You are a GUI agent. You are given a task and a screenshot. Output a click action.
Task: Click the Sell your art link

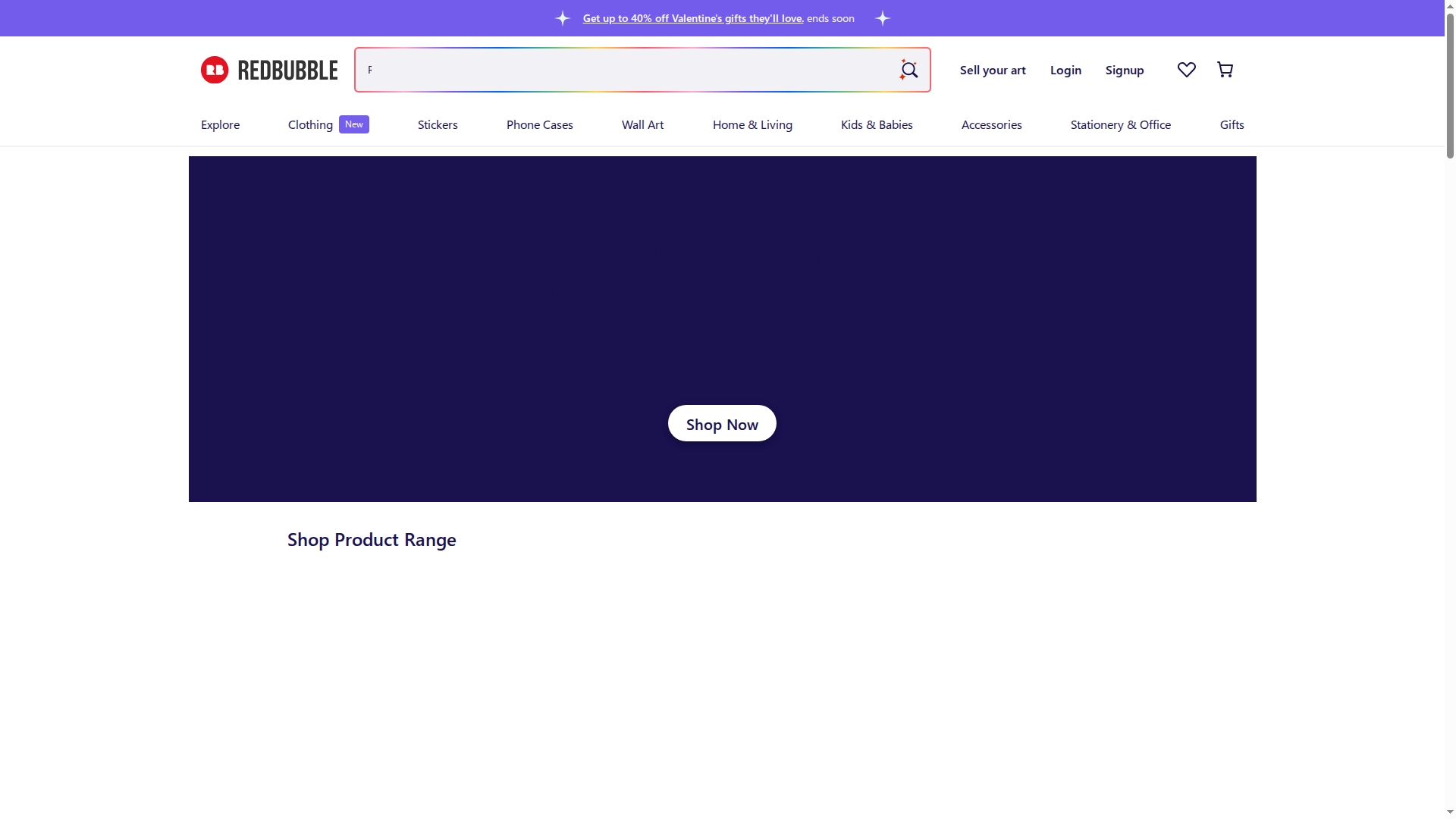(x=993, y=70)
